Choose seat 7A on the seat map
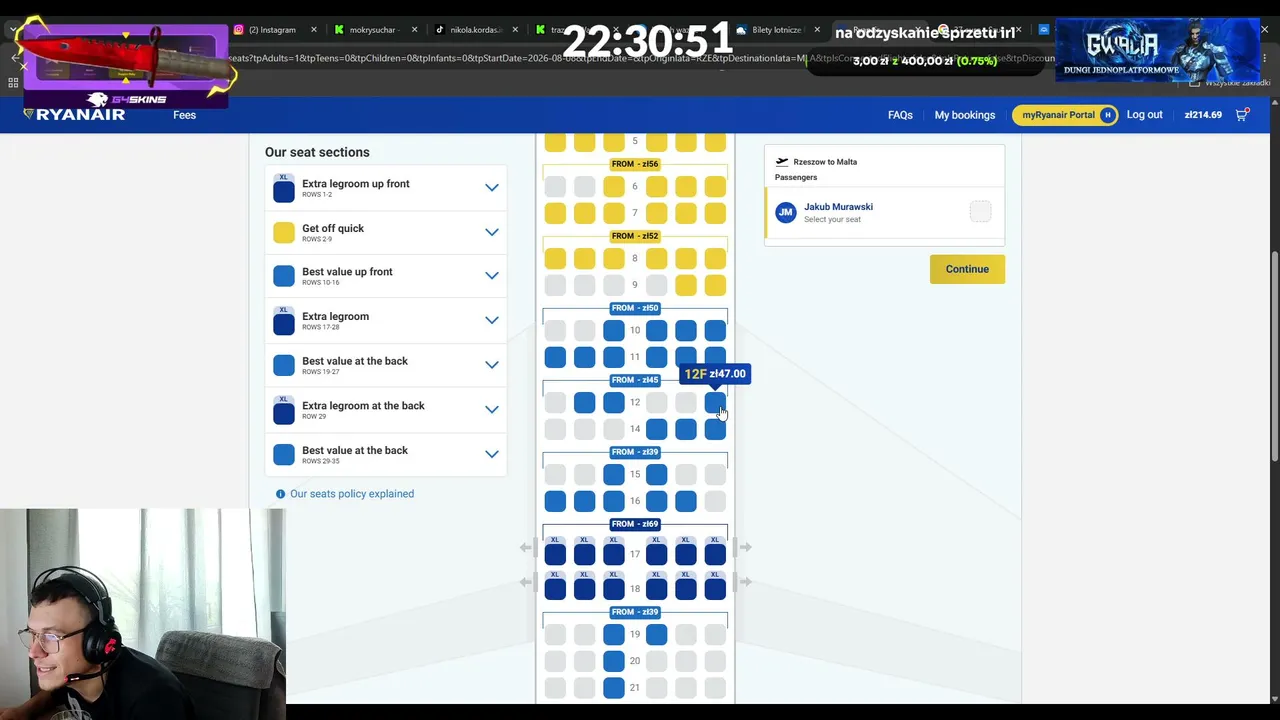1280x720 pixels. (555, 213)
